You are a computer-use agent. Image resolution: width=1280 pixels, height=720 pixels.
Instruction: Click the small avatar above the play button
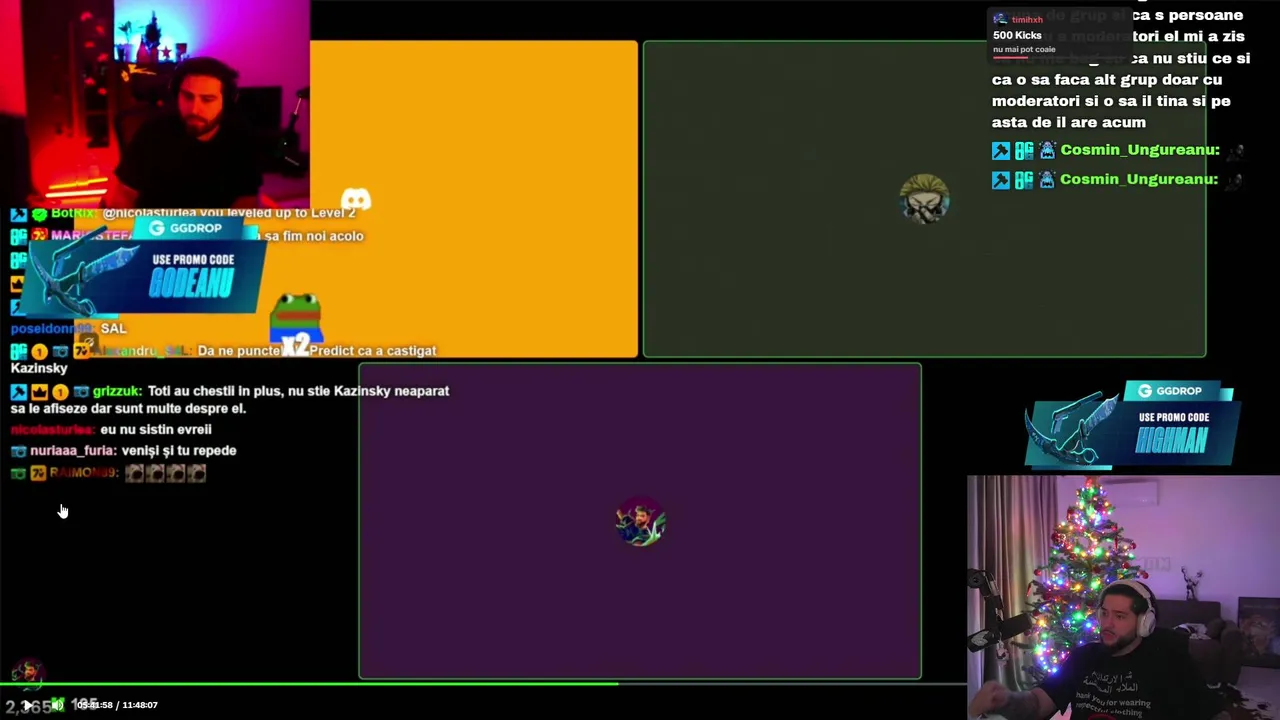pos(27,673)
